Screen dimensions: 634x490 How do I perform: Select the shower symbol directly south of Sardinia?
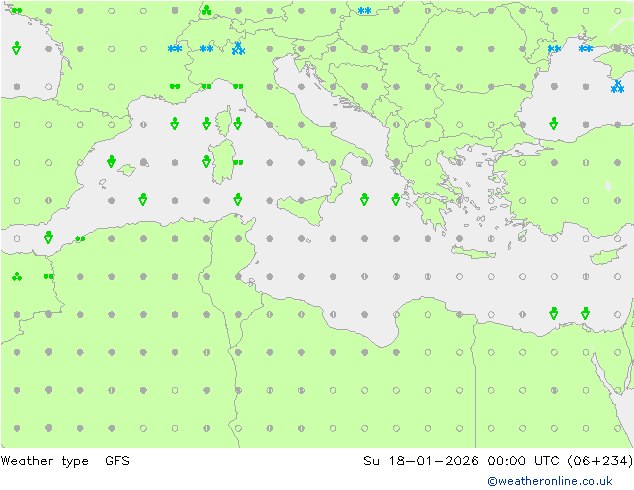238,199
